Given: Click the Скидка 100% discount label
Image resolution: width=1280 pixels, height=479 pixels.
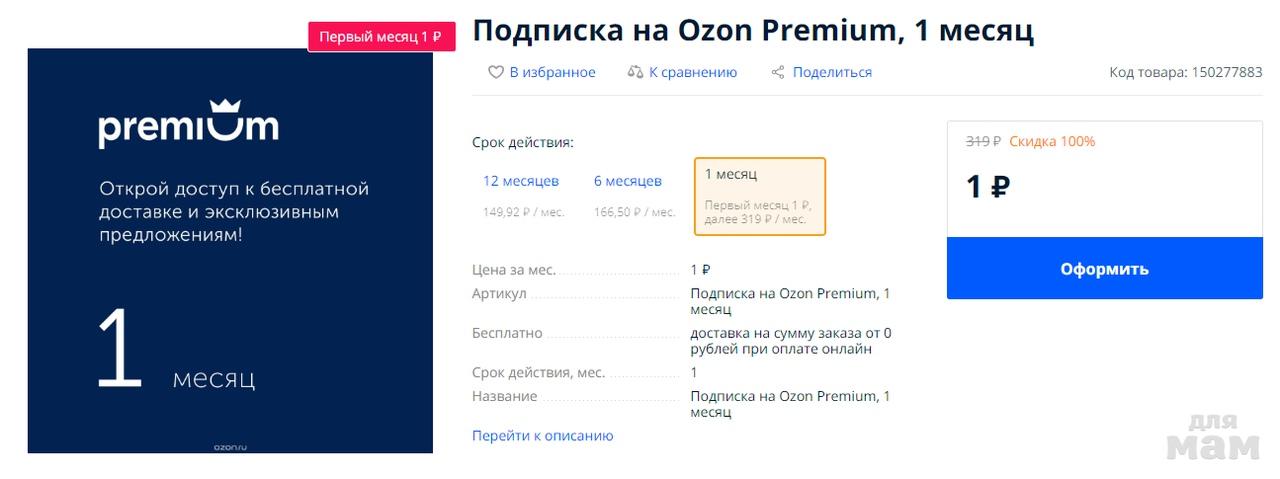Looking at the screenshot, I should (1052, 141).
